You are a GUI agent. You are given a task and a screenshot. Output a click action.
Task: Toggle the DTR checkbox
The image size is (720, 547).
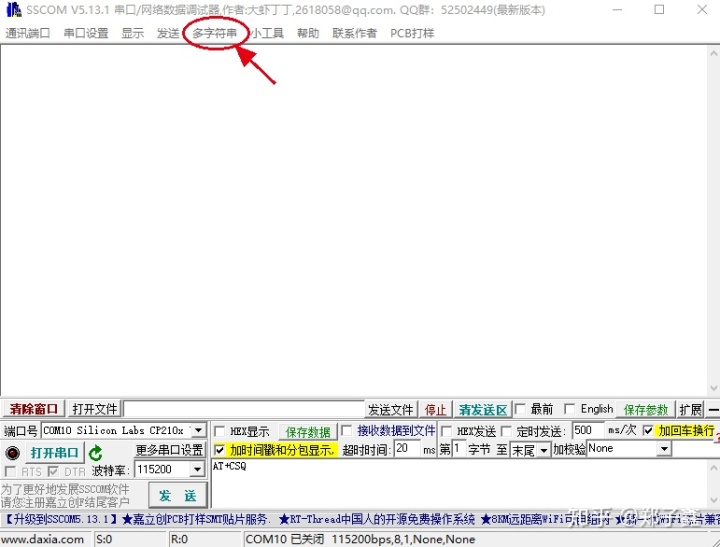click(53, 471)
